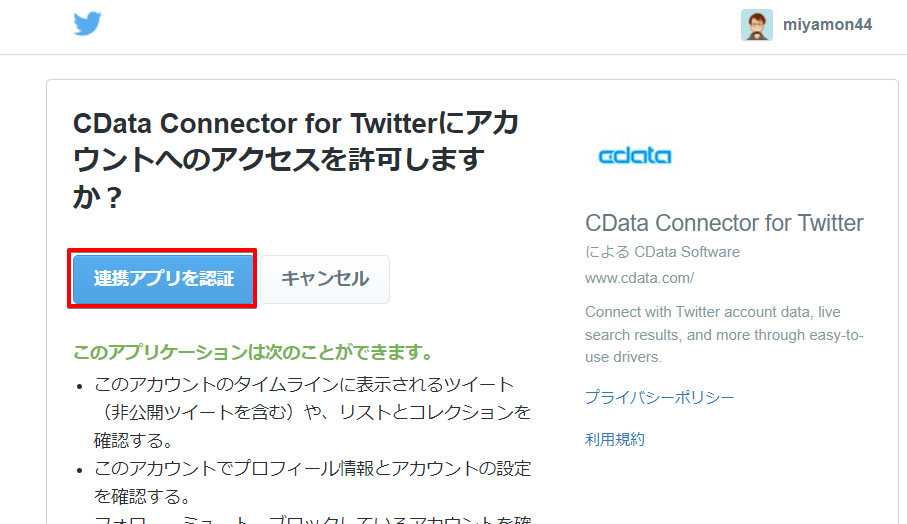Image resolution: width=907 pixels, height=524 pixels.
Task: Open the miyamon44 profile avatar
Action: [757, 25]
